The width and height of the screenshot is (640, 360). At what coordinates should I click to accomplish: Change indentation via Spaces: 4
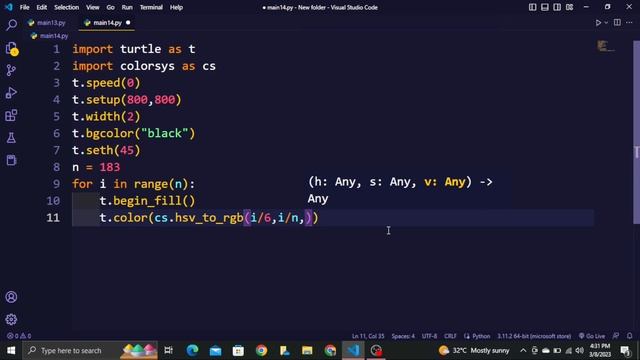403,336
